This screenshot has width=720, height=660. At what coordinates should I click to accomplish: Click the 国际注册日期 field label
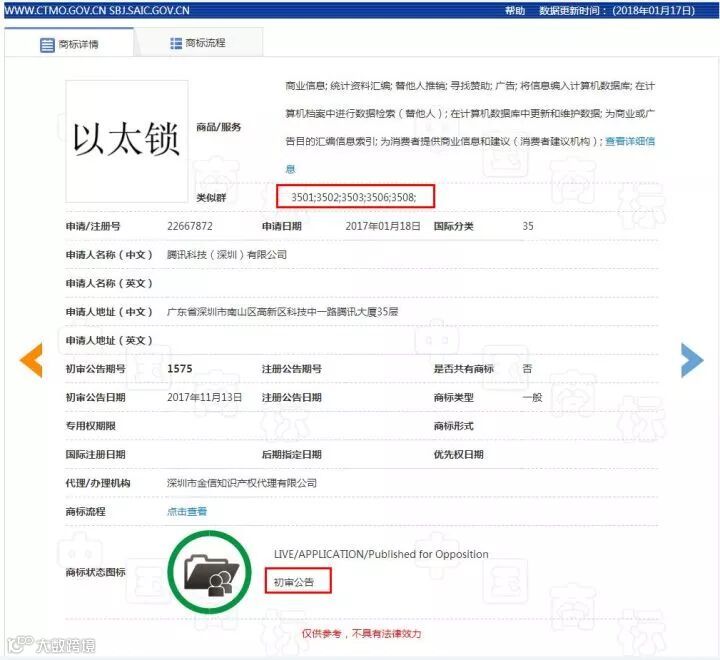pos(96,454)
